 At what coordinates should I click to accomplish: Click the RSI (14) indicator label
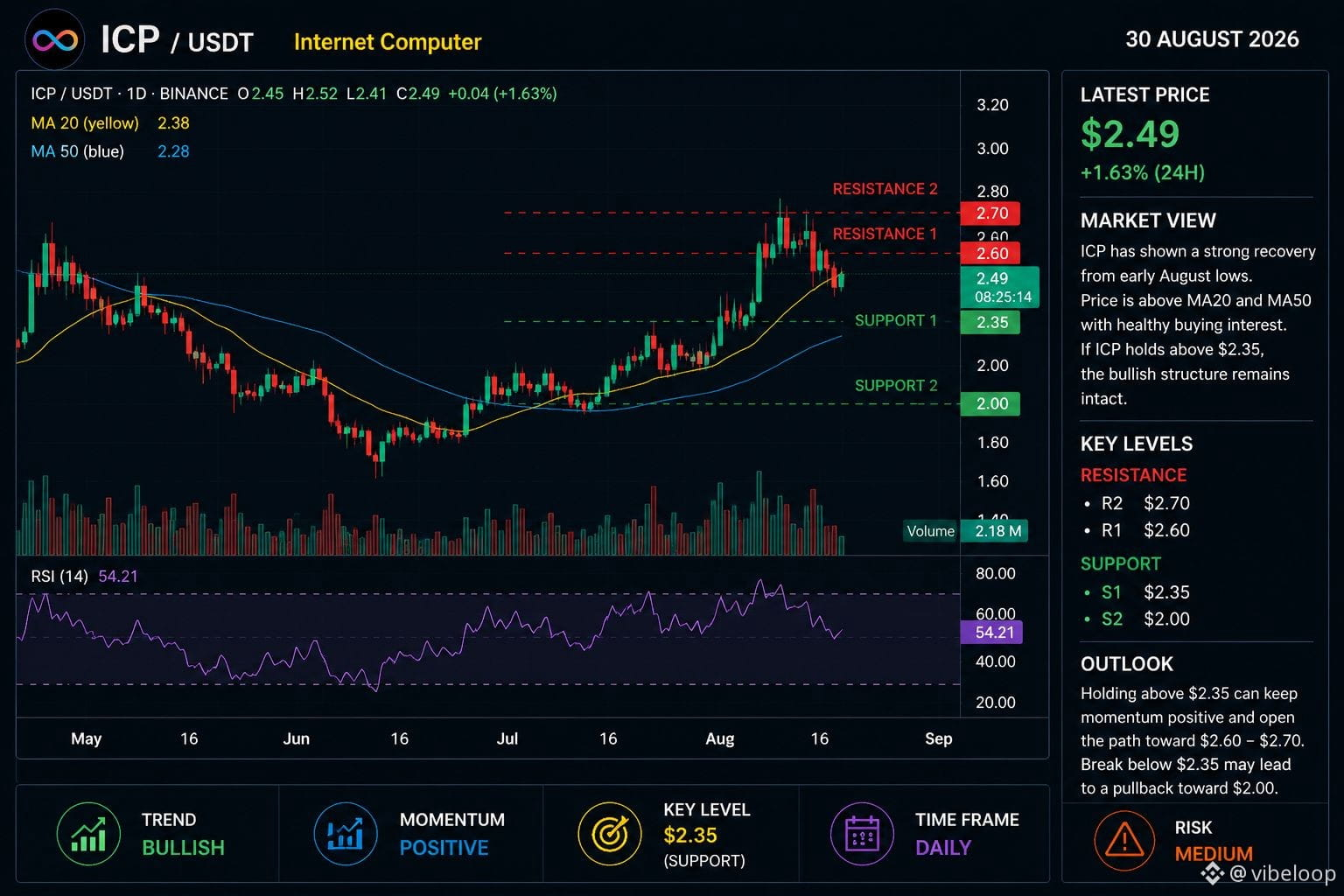point(59,577)
